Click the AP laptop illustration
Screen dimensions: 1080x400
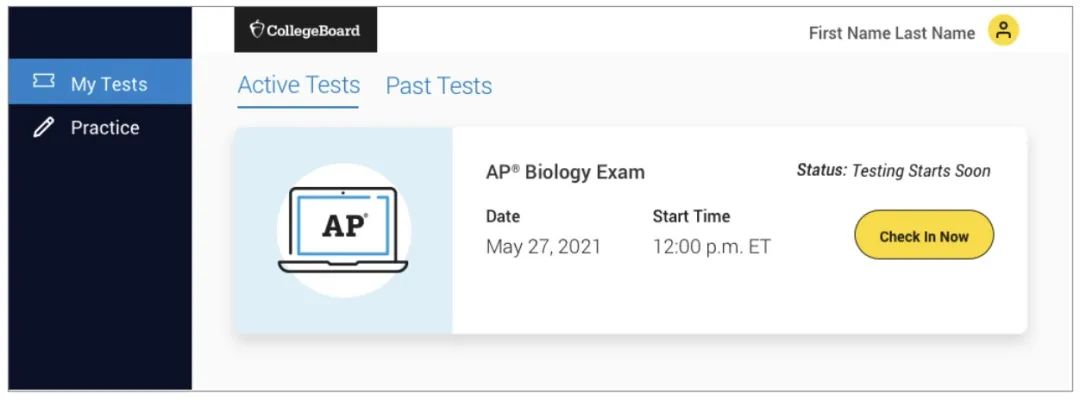coord(343,230)
